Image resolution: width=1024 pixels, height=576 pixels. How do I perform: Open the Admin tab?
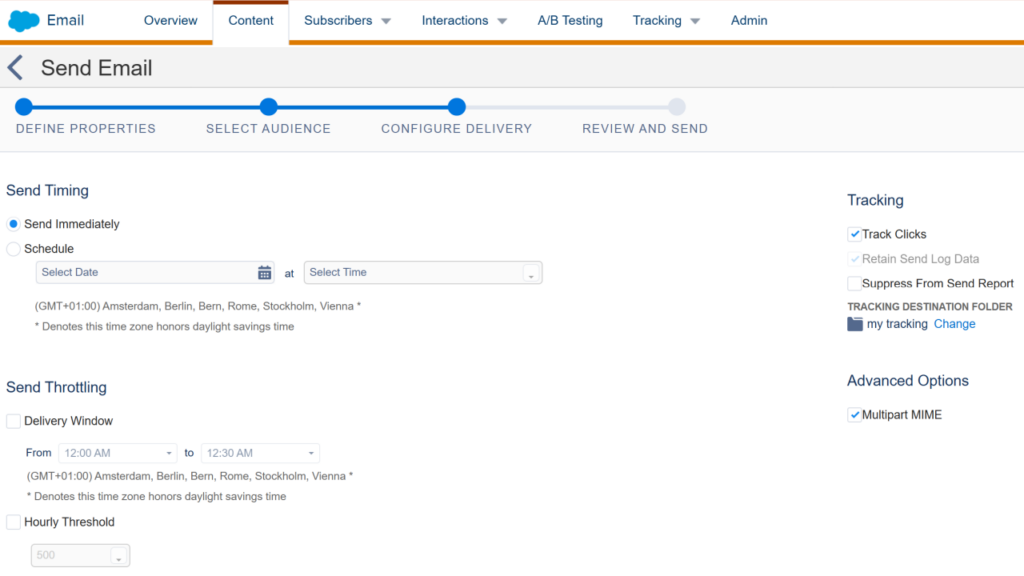click(x=749, y=20)
